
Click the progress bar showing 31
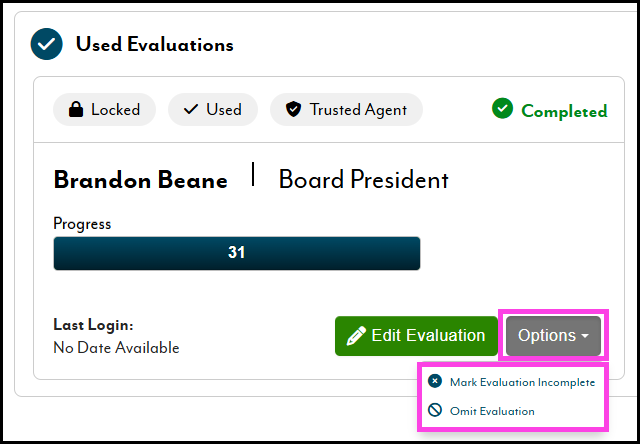click(237, 253)
